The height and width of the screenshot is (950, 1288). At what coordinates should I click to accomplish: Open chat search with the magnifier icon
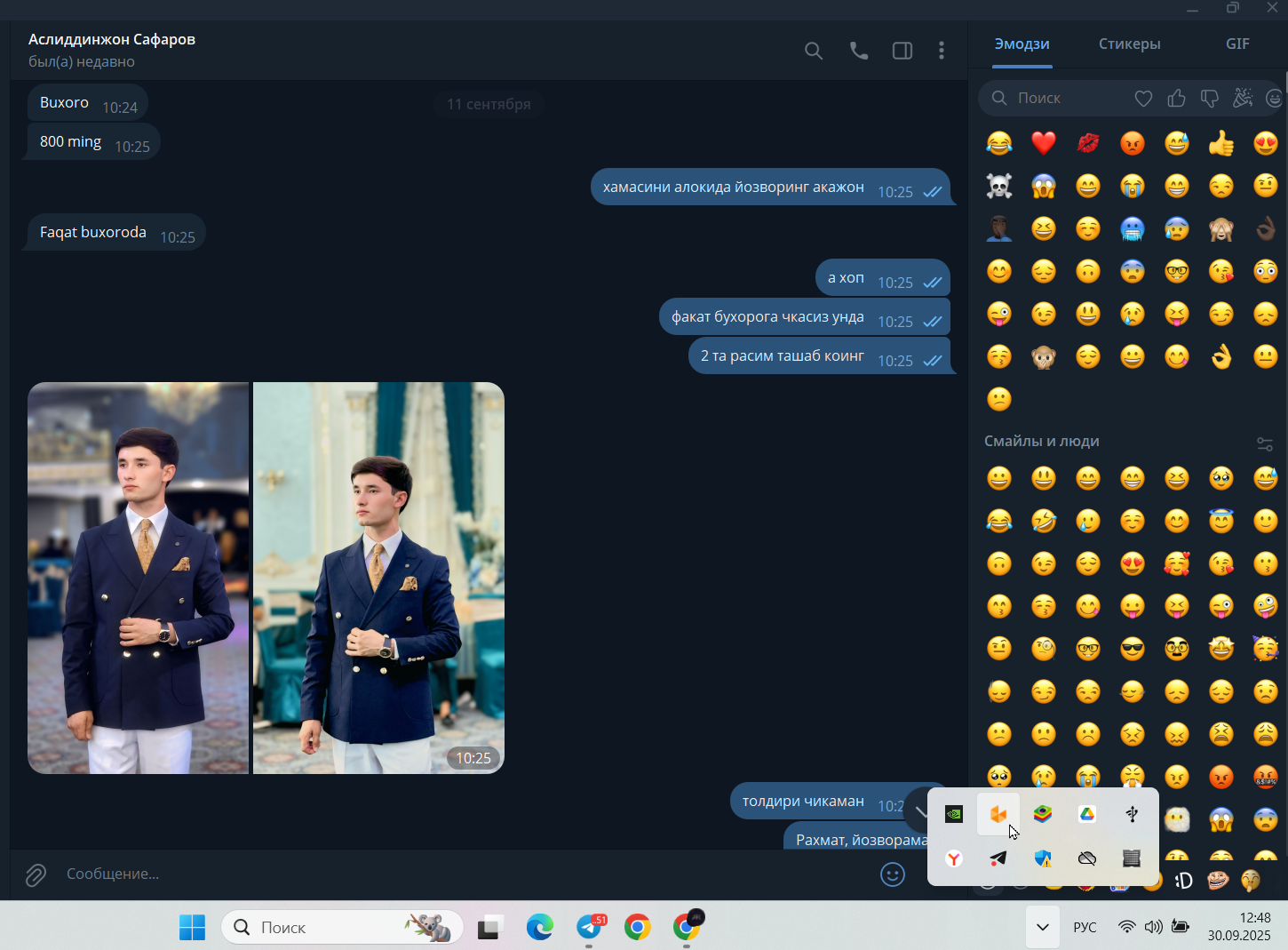tap(813, 51)
